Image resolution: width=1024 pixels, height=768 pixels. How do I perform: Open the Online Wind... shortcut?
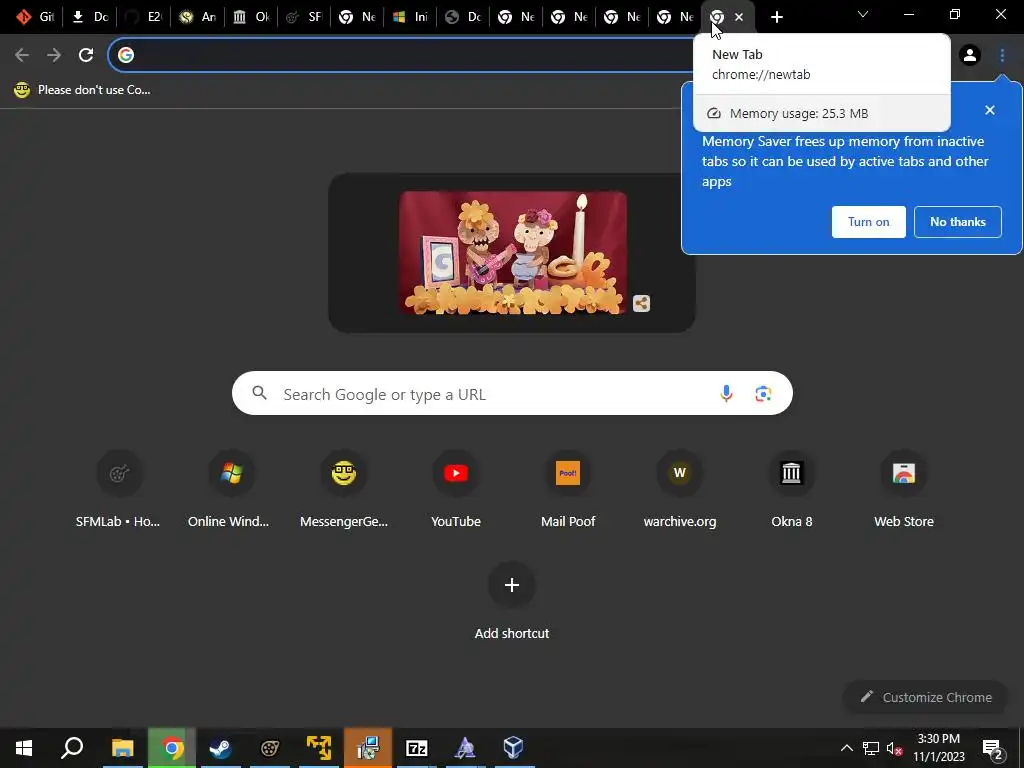tap(231, 490)
